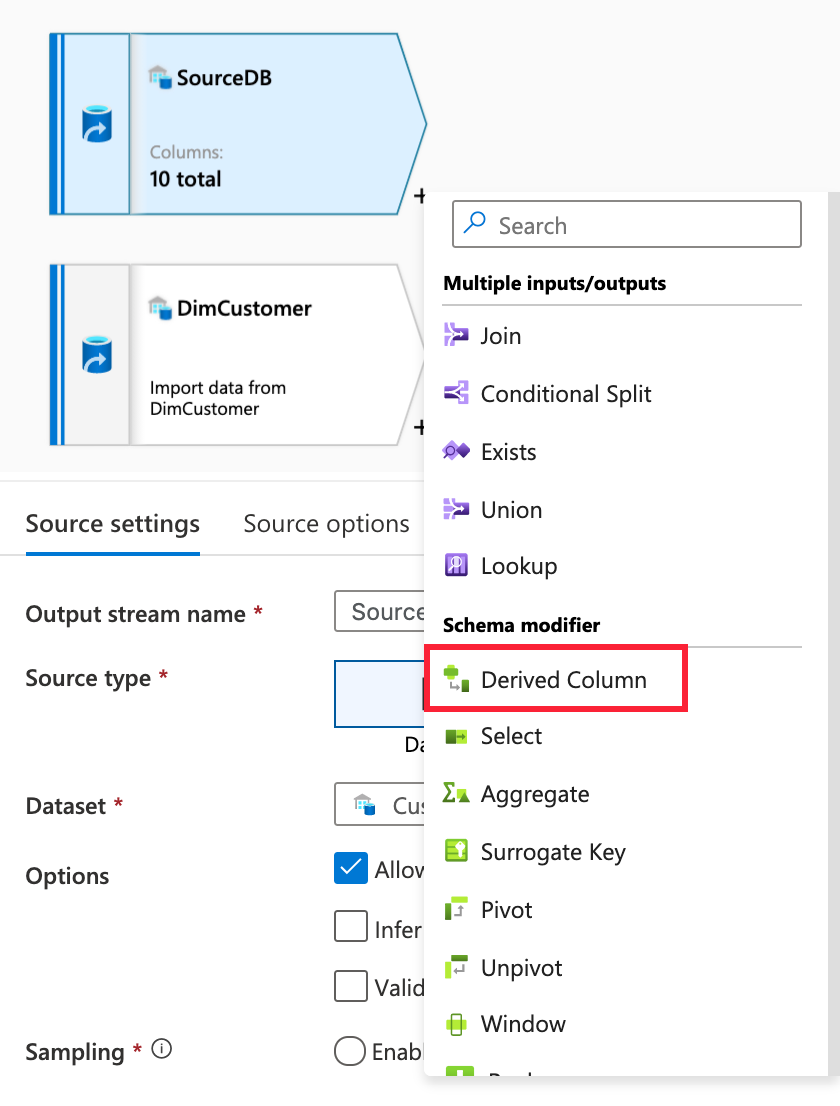Click the Union transformation icon

pos(456,509)
